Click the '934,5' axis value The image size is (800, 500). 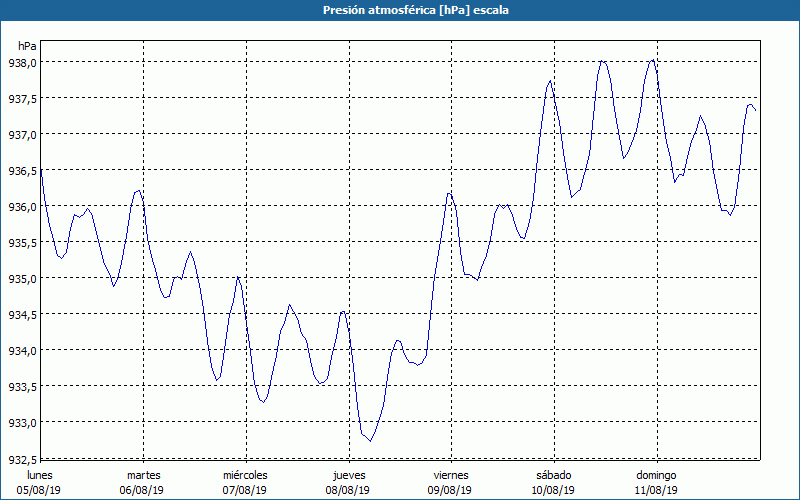[22, 315]
